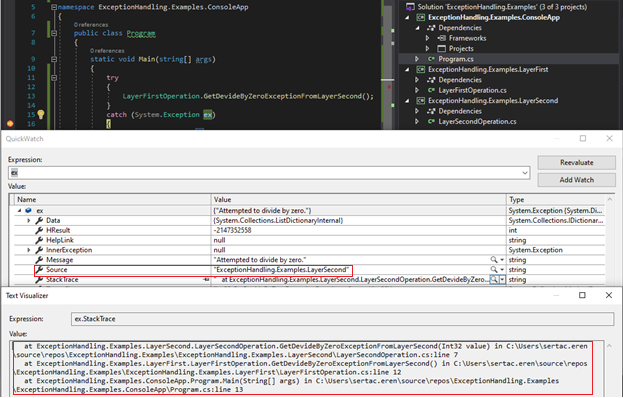Collapse the ExceptionHandling.Examples.LayerSecond project node

click(407, 100)
